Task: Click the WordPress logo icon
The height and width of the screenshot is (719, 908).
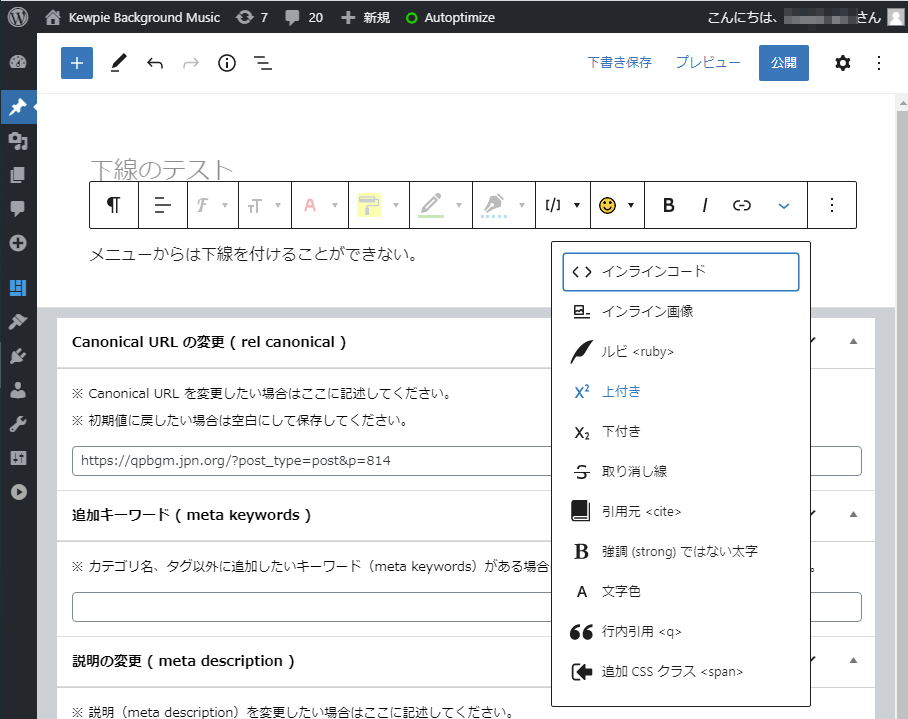Action: click(18, 17)
